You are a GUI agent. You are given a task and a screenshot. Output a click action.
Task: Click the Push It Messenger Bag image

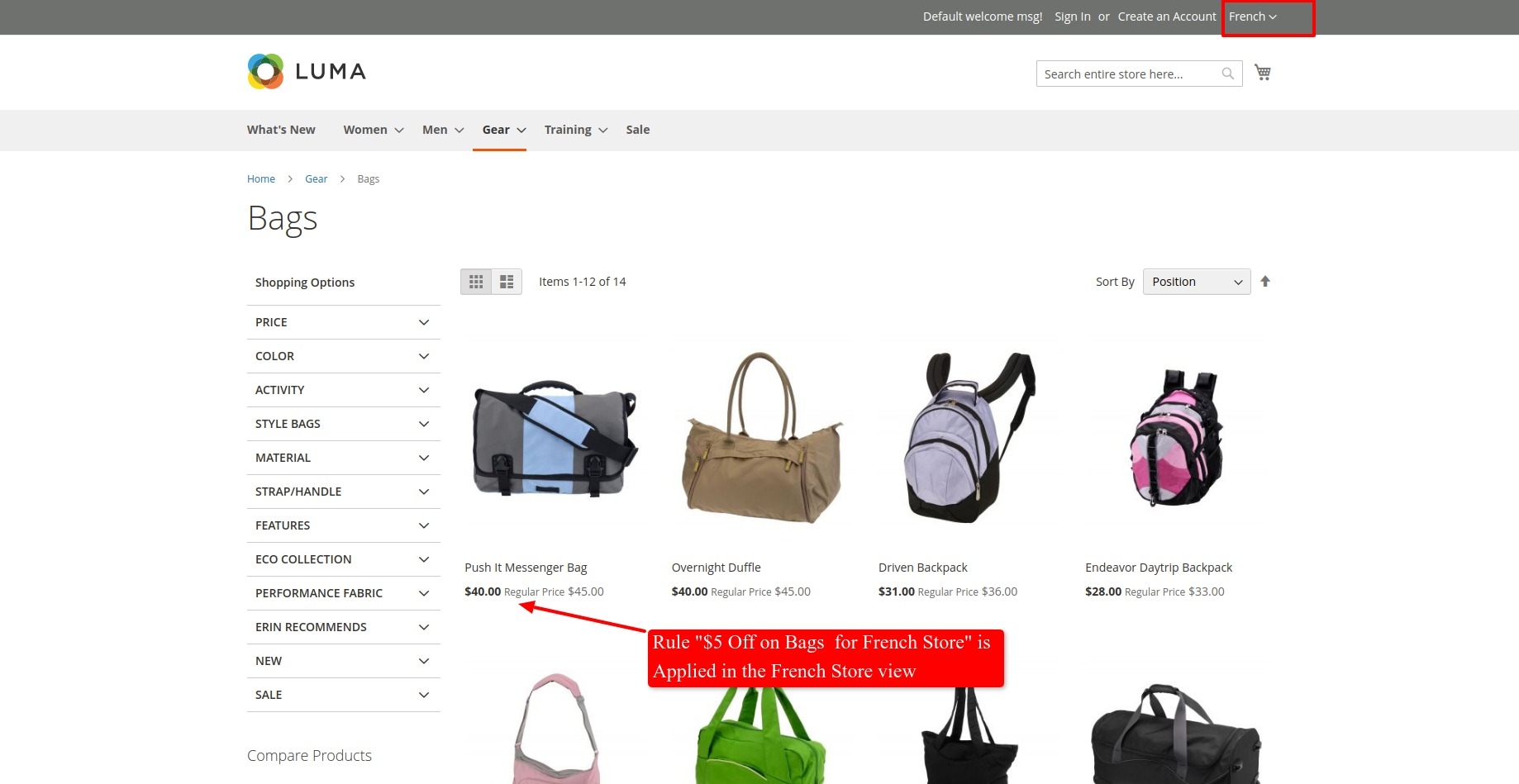tap(555, 440)
